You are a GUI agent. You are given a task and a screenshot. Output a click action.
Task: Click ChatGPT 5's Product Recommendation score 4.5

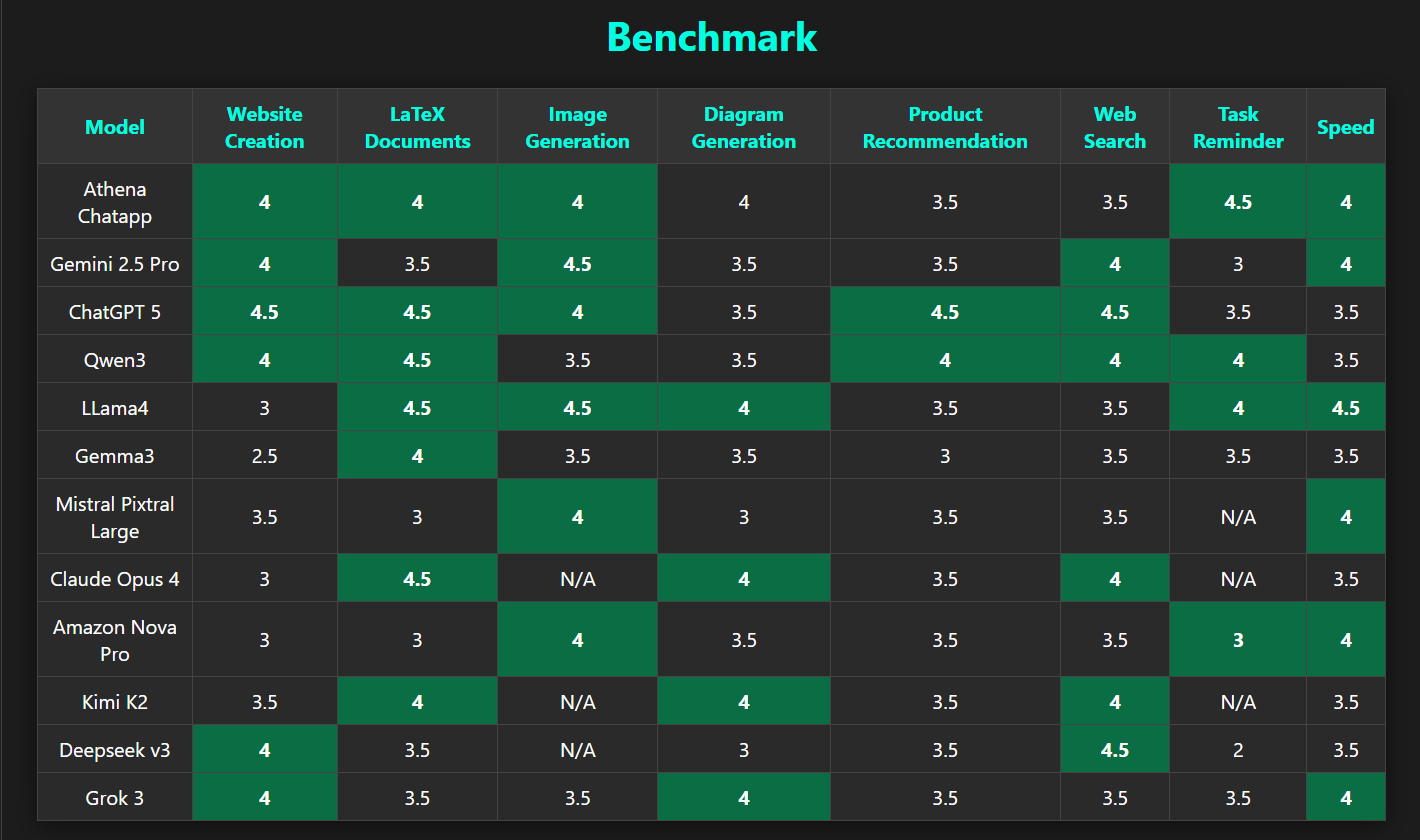click(945, 312)
